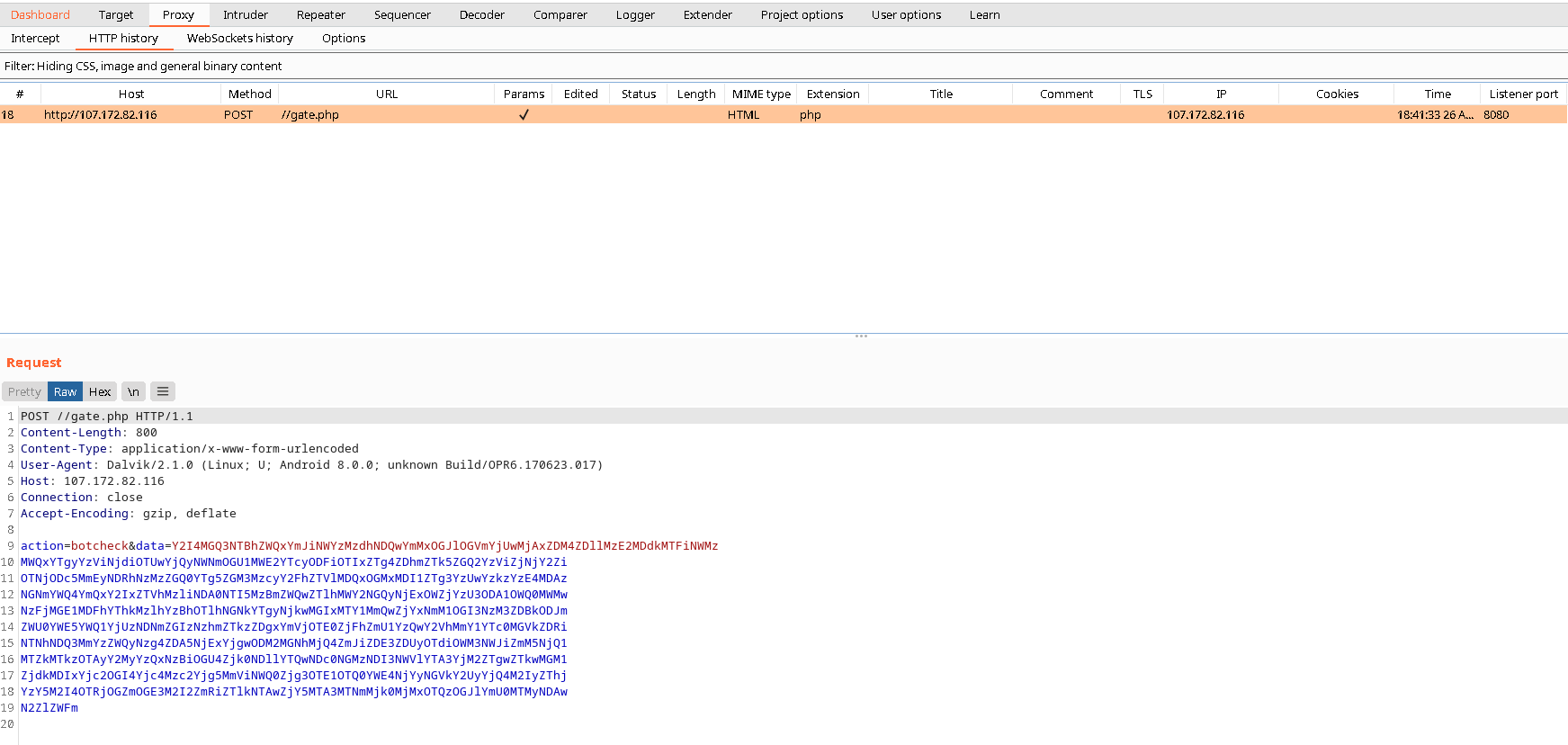Click the action=botcheck parameter

tap(75, 545)
